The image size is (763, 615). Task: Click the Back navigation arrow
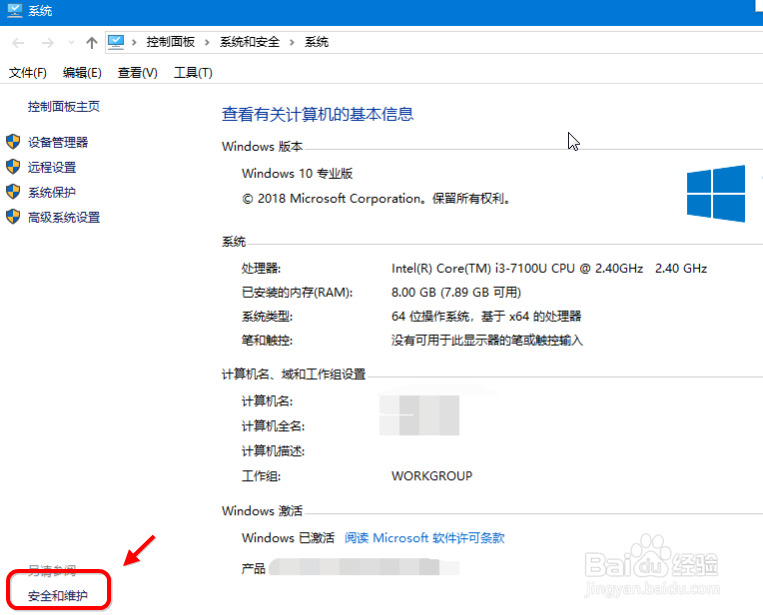pos(18,43)
